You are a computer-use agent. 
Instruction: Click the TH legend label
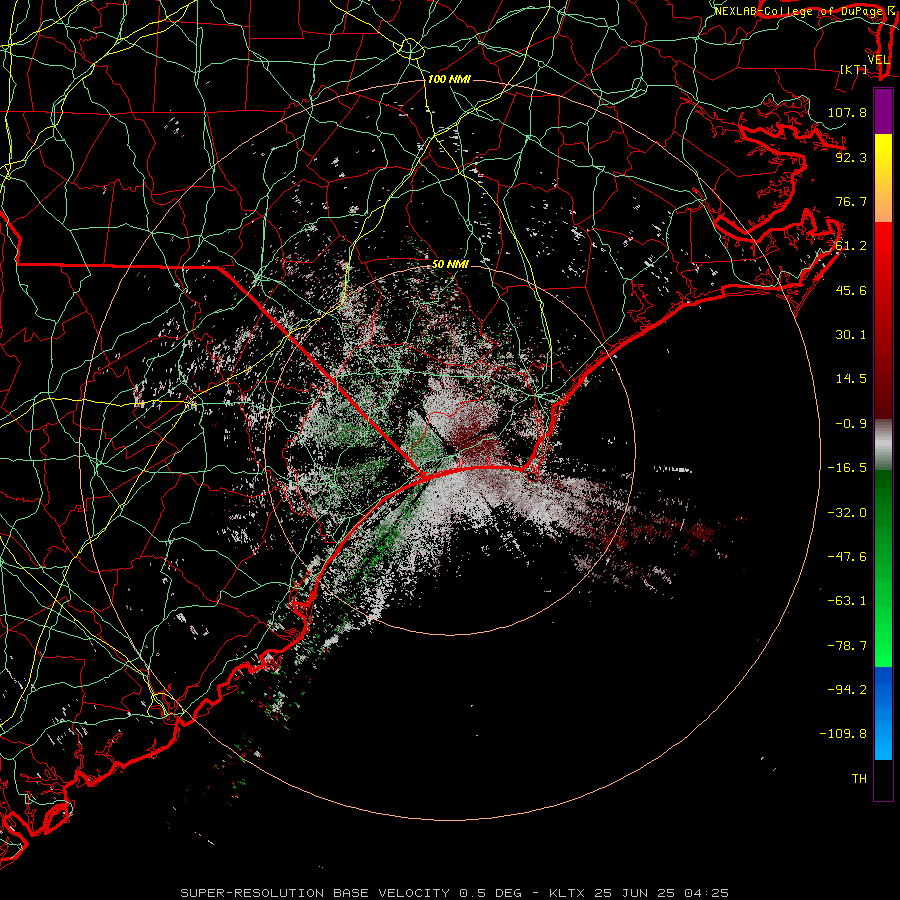pos(859,779)
